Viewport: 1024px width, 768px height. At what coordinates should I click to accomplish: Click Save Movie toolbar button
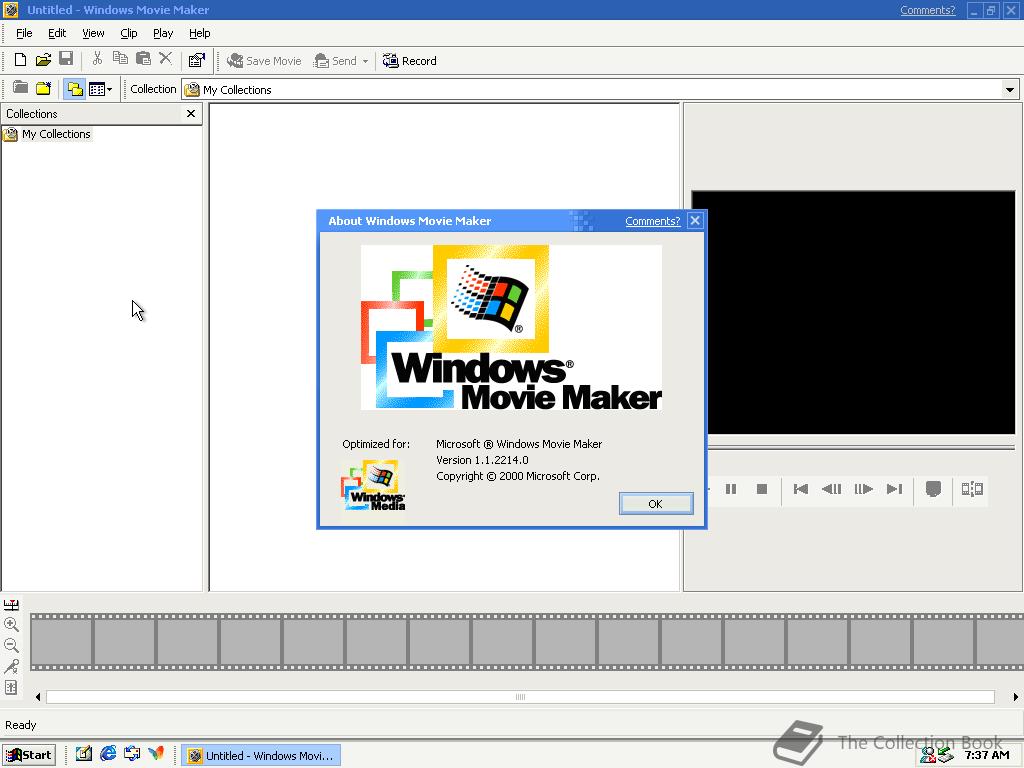[264, 61]
